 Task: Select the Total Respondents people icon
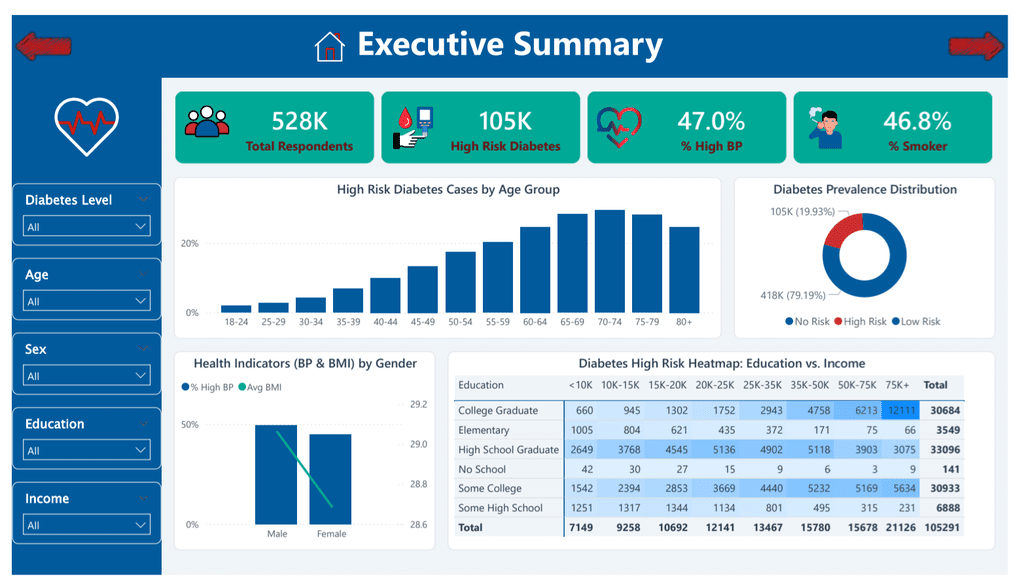[207, 121]
